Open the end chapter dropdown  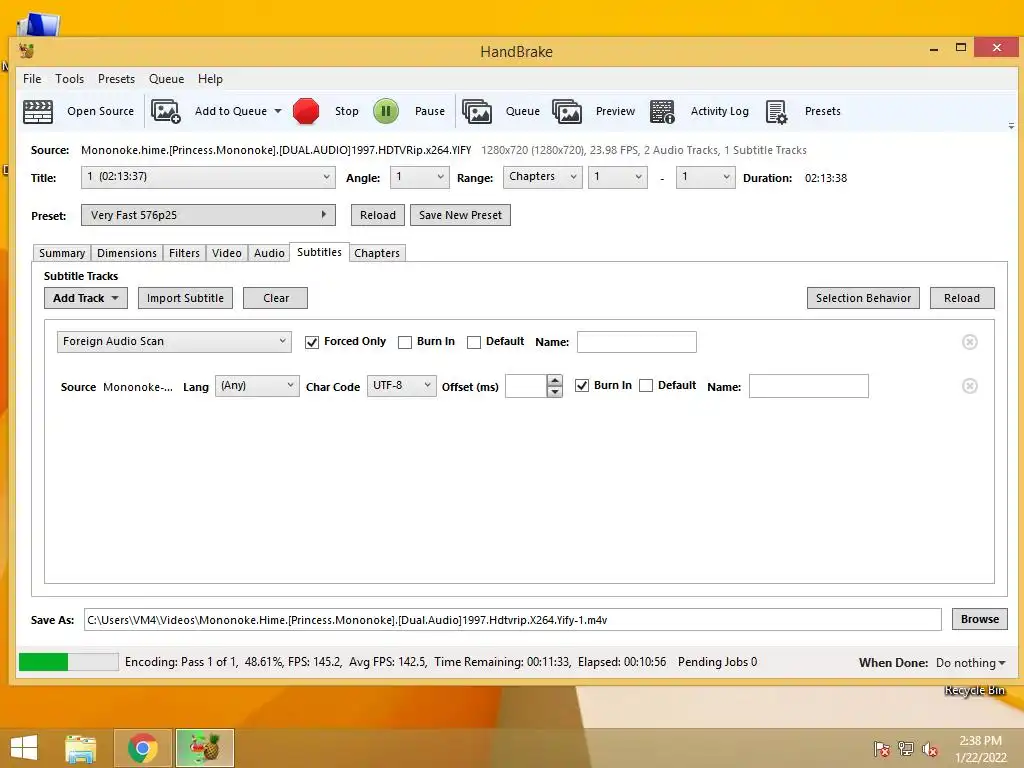click(705, 177)
